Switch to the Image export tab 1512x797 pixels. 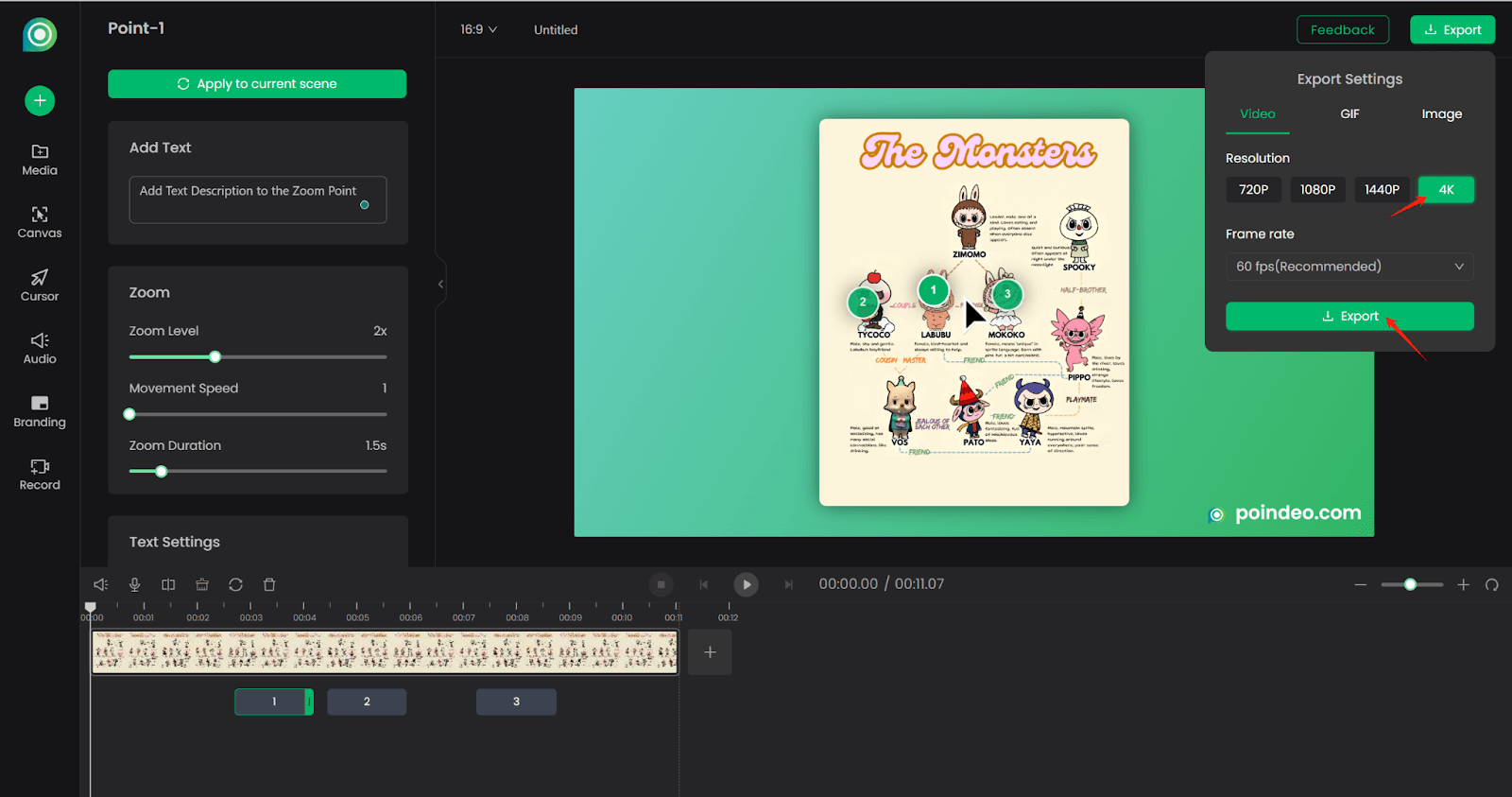pyautogui.click(x=1442, y=113)
